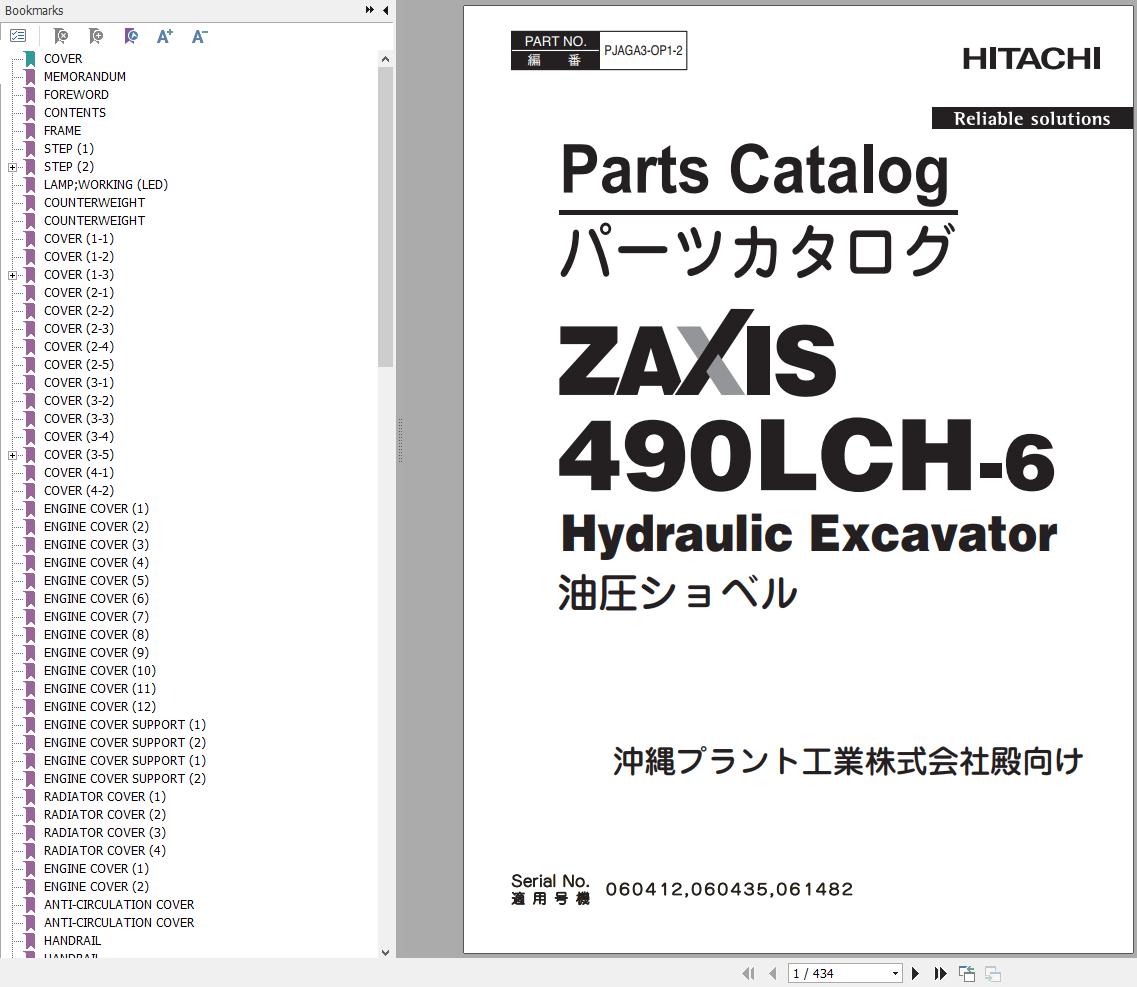Go to the next page

[x=915, y=973]
